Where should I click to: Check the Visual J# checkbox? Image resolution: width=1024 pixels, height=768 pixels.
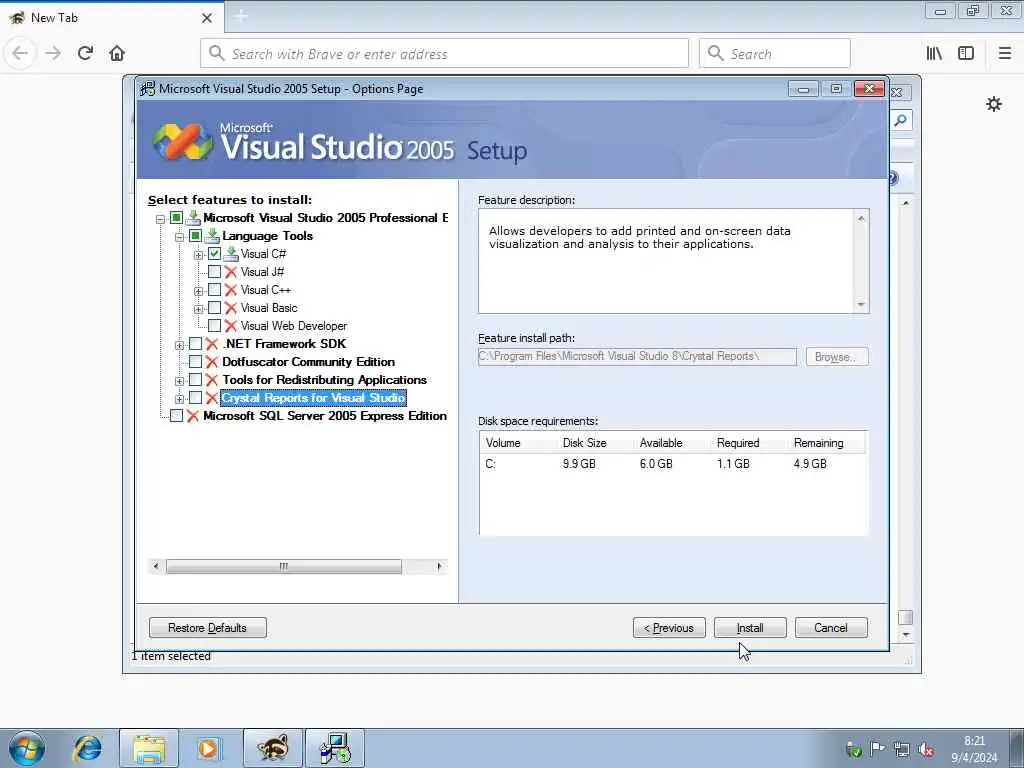214,272
